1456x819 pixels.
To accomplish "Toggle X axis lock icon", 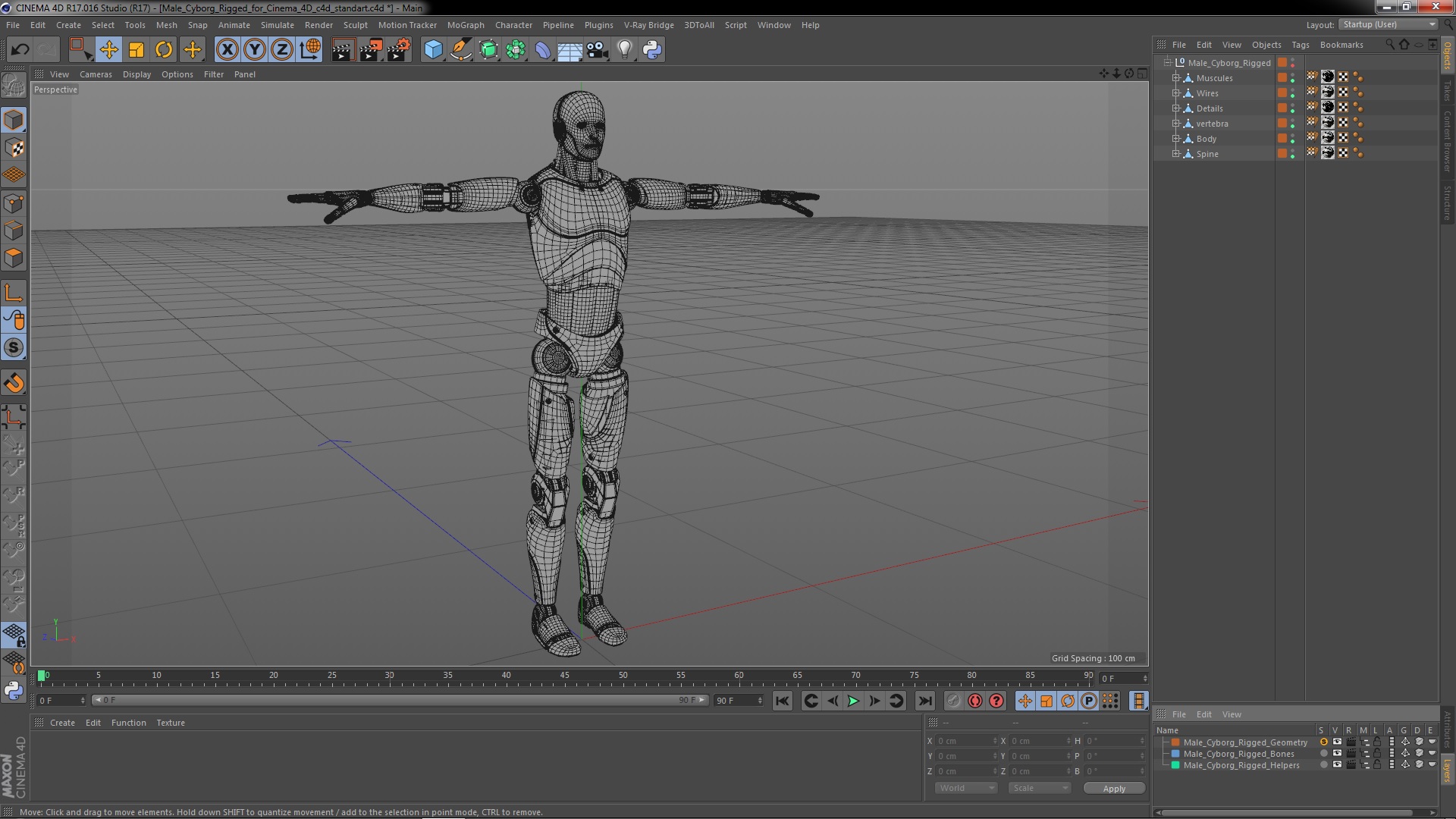I will [x=227, y=50].
